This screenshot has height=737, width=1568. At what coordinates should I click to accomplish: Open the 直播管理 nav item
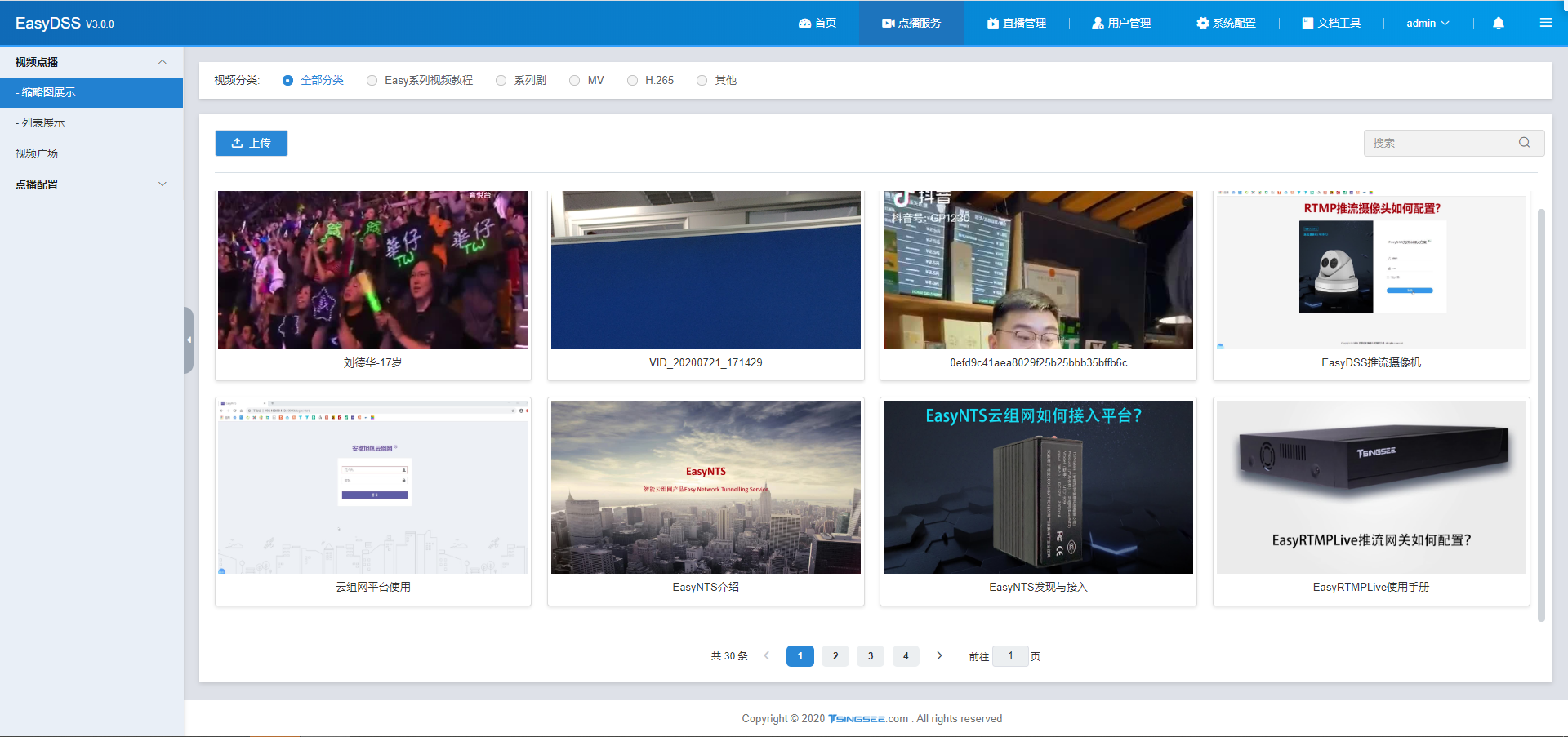click(x=1016, y=23)
